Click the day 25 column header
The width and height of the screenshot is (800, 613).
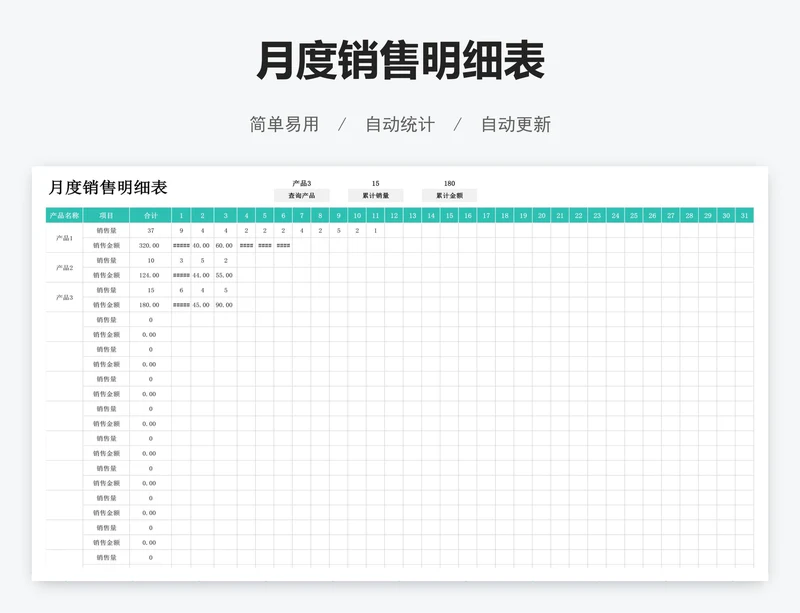[634, 215]
